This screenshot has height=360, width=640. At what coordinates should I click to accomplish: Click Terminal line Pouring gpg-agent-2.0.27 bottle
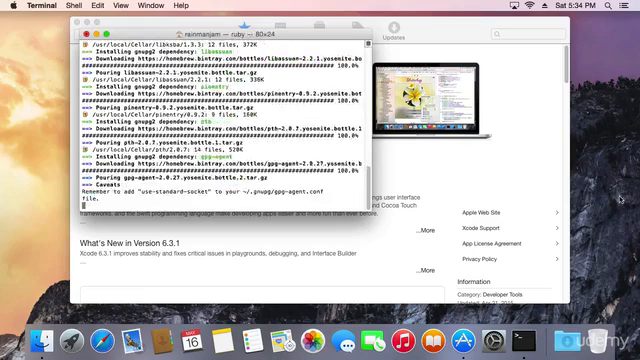click(175, 178)
